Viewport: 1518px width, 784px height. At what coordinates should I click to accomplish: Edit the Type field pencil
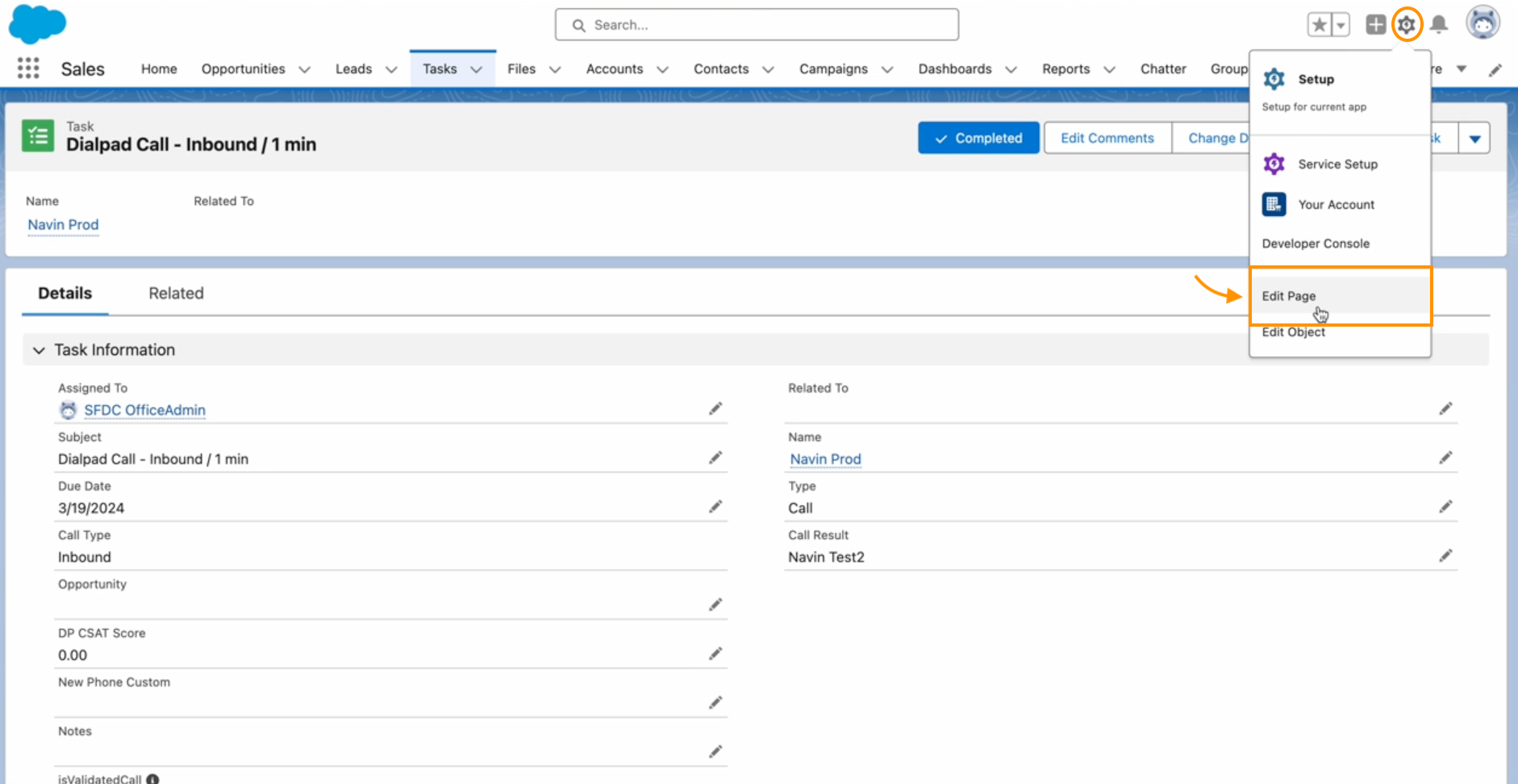click(1445, 507)
